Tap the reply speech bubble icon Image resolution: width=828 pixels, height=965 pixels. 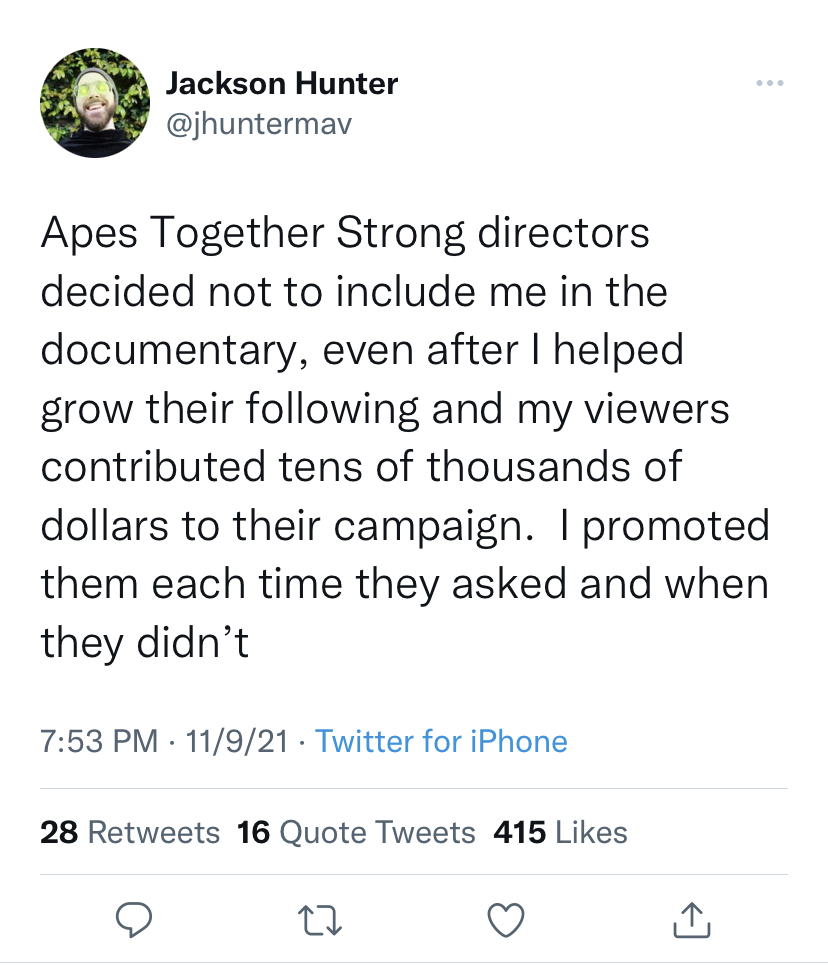click(132, 920)
